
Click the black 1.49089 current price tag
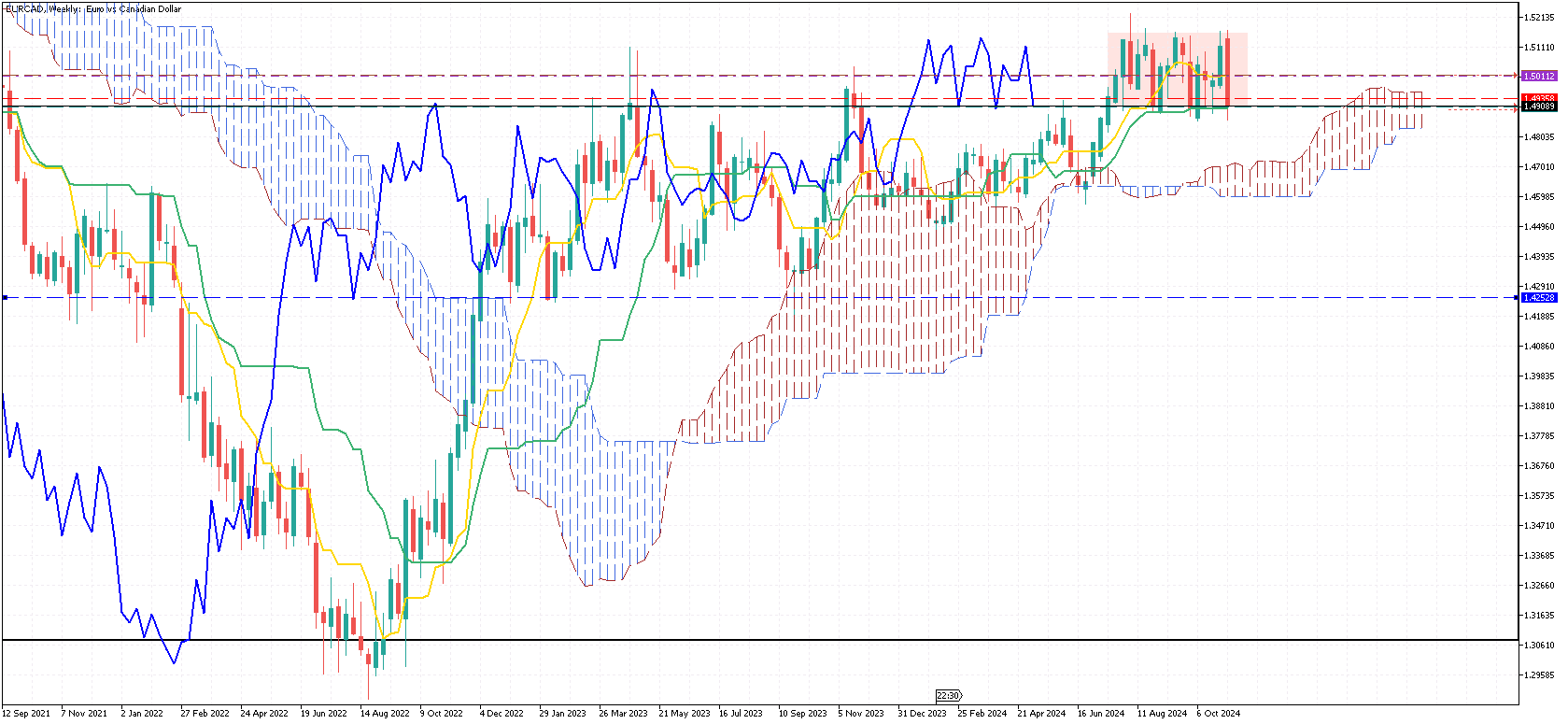click(1538, 106)
